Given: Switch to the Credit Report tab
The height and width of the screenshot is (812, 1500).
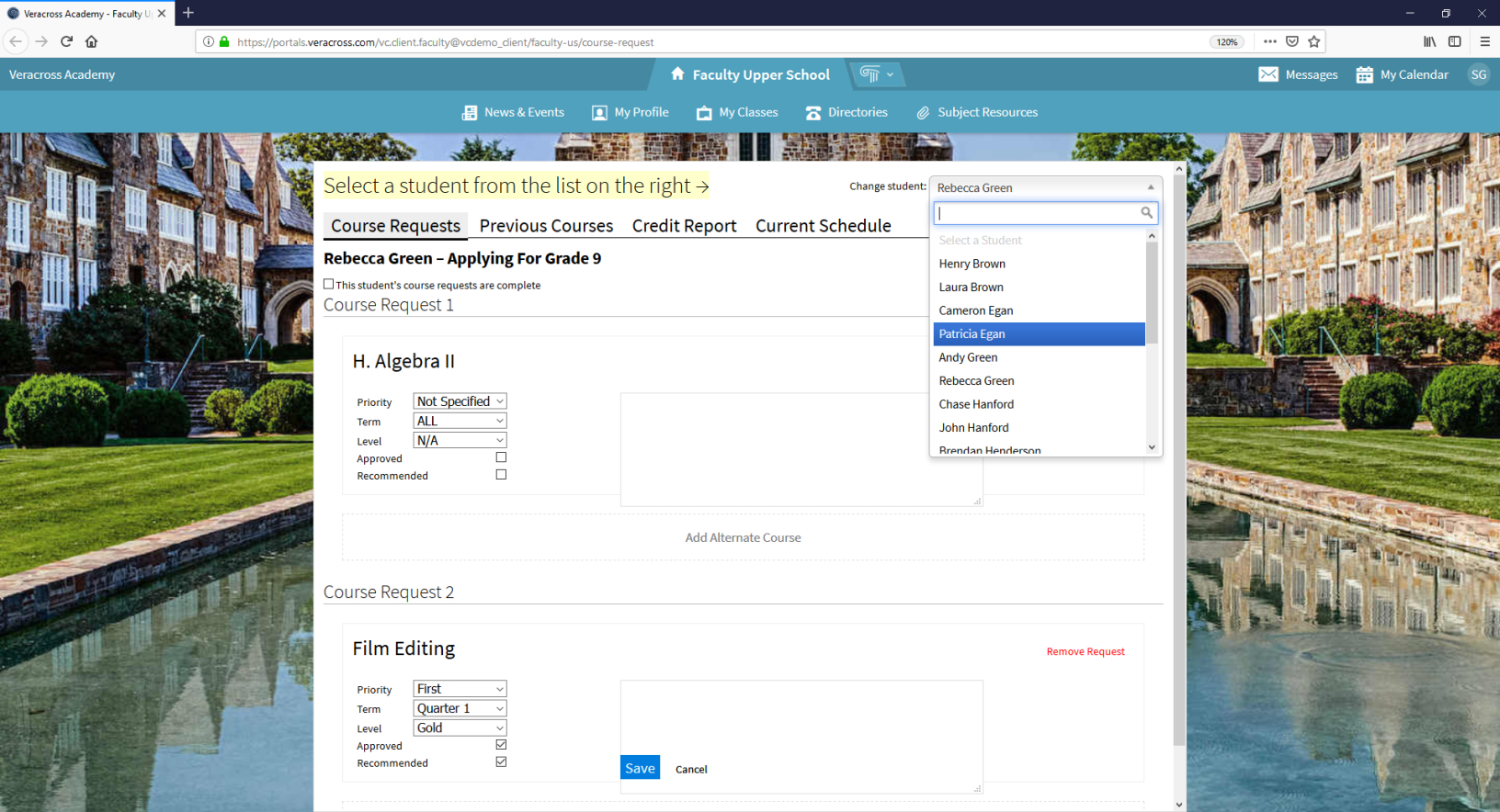Looking at the screenshot, I should click(x=684, y=226).
